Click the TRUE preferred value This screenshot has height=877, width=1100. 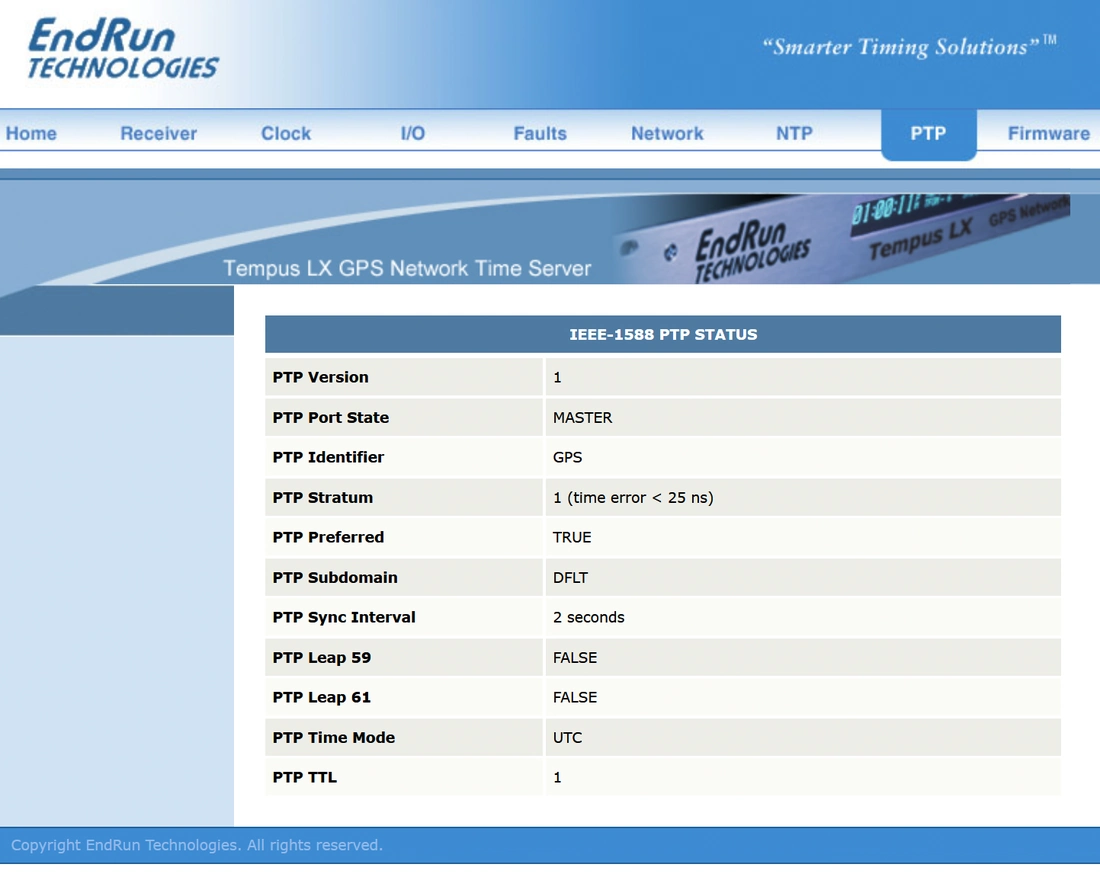point(572,537)
